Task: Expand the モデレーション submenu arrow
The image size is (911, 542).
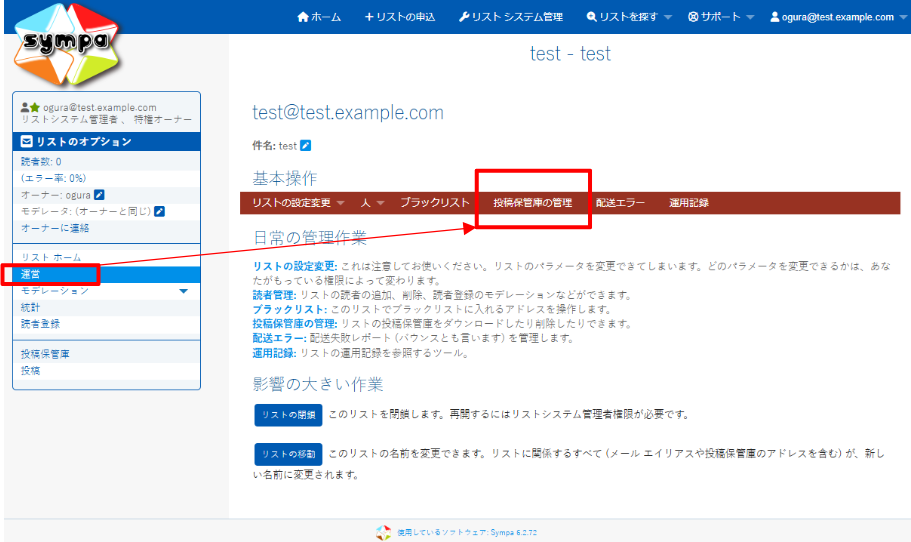Action: pyautogui.click(x=184, y=291)
